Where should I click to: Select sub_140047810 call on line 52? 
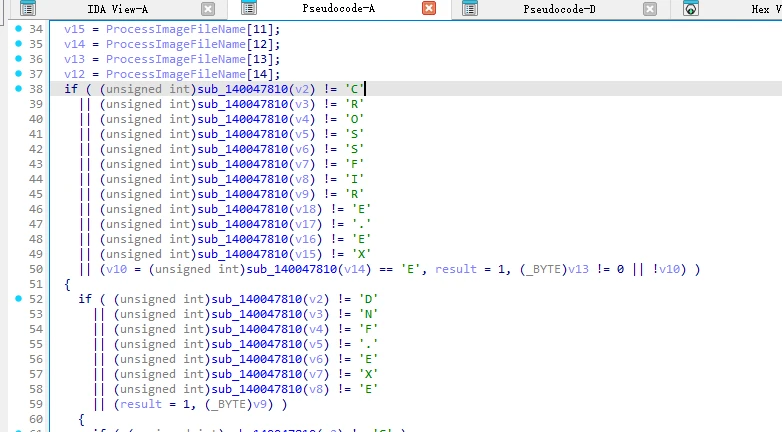click(257, 299)
